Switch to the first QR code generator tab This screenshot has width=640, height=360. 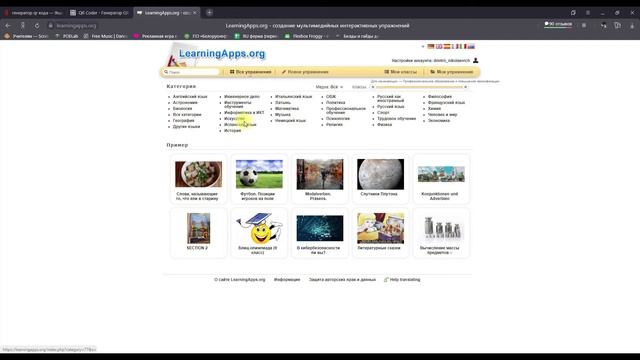point(33,13)
